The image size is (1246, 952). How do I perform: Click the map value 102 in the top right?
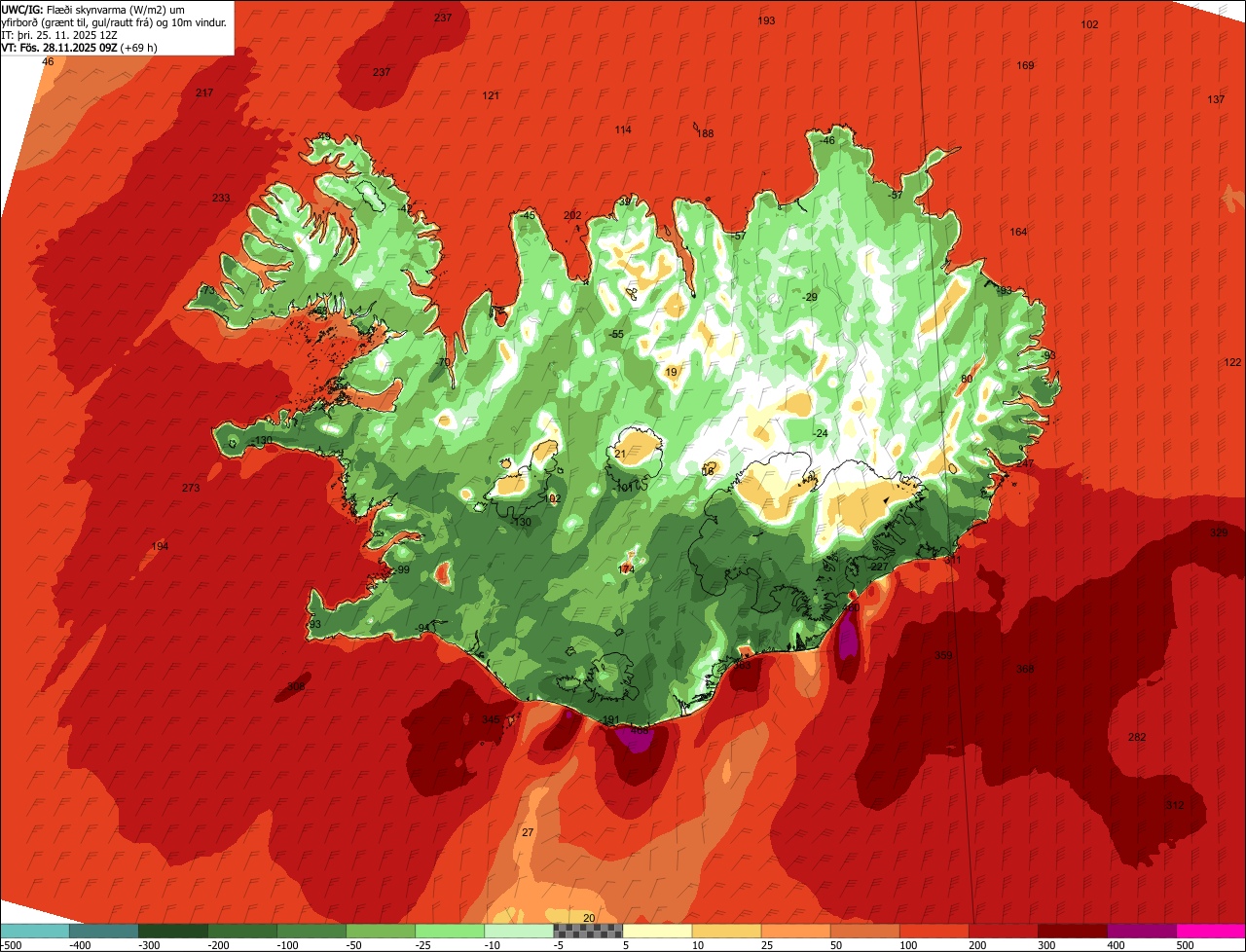(x=1089, y=24)
